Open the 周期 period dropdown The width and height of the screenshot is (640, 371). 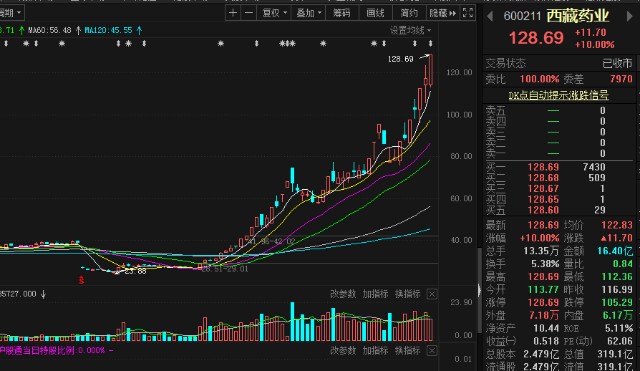[x=11, y=13]
